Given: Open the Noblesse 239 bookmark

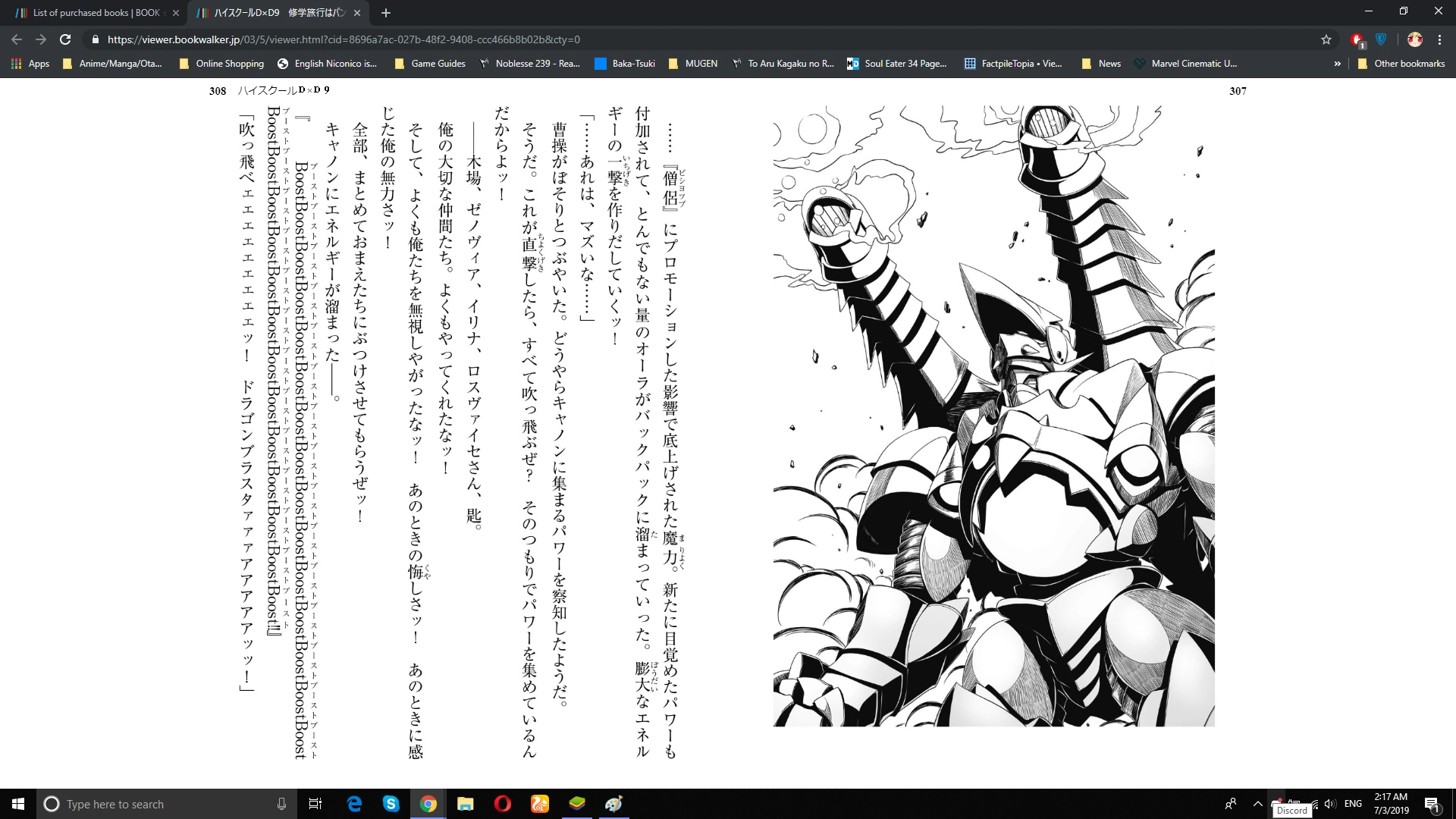Looking at the screenshot, I should coord(529,64).
